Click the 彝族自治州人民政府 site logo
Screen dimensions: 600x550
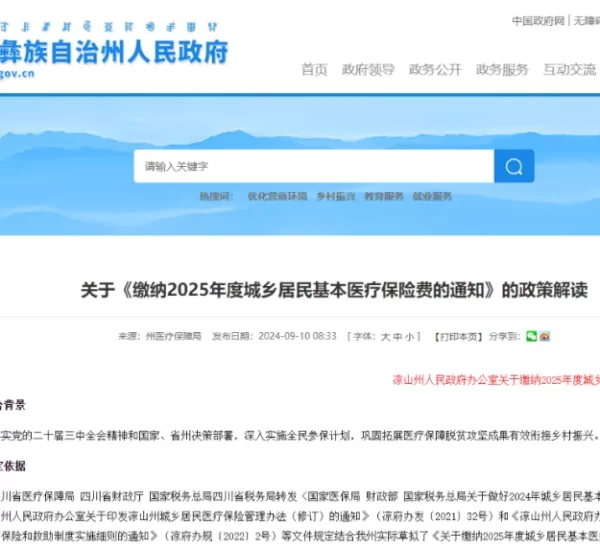114,52
